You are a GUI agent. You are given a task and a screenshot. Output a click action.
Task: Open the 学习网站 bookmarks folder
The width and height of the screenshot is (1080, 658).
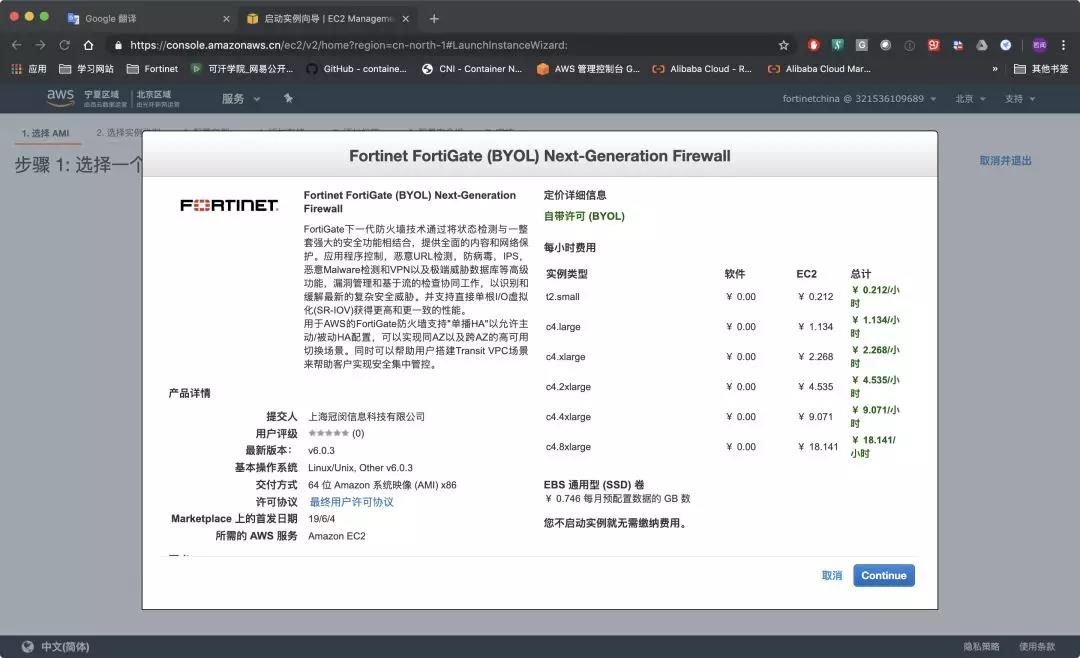tap(86, 69)
